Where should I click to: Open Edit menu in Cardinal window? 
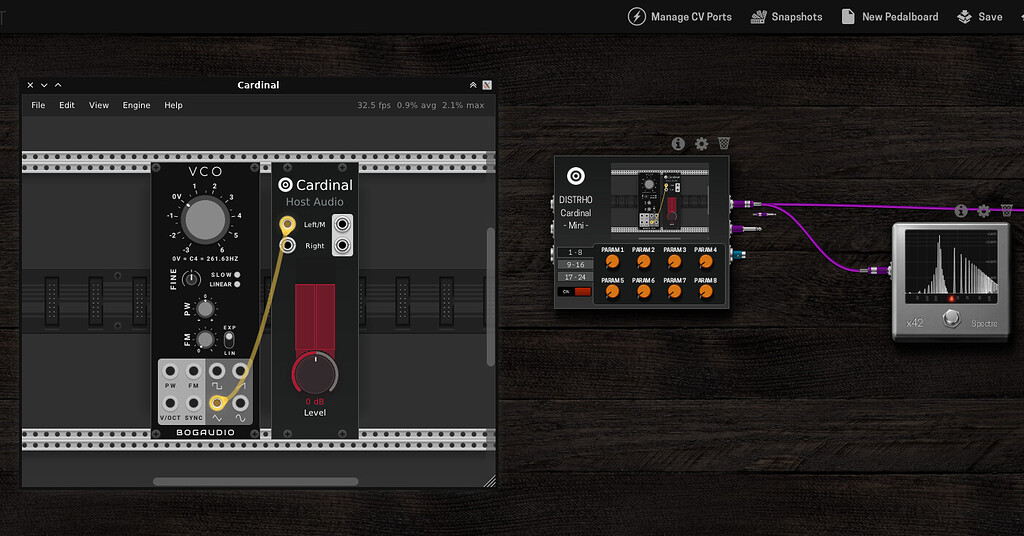(67, 105)
